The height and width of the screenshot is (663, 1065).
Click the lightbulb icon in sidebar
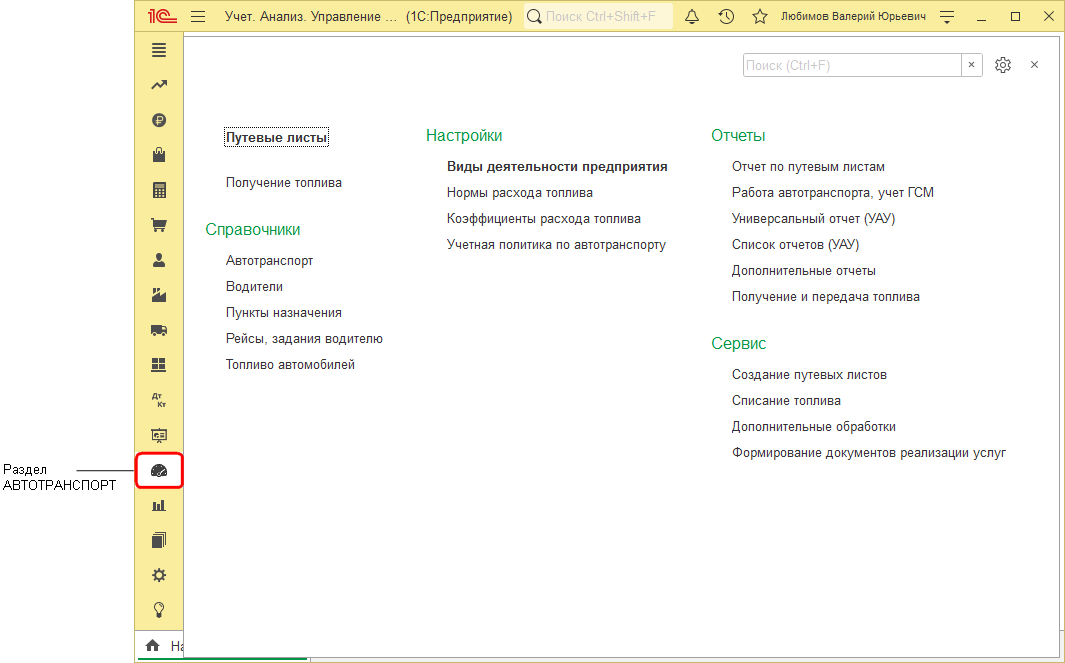click(x=159, y=610)
